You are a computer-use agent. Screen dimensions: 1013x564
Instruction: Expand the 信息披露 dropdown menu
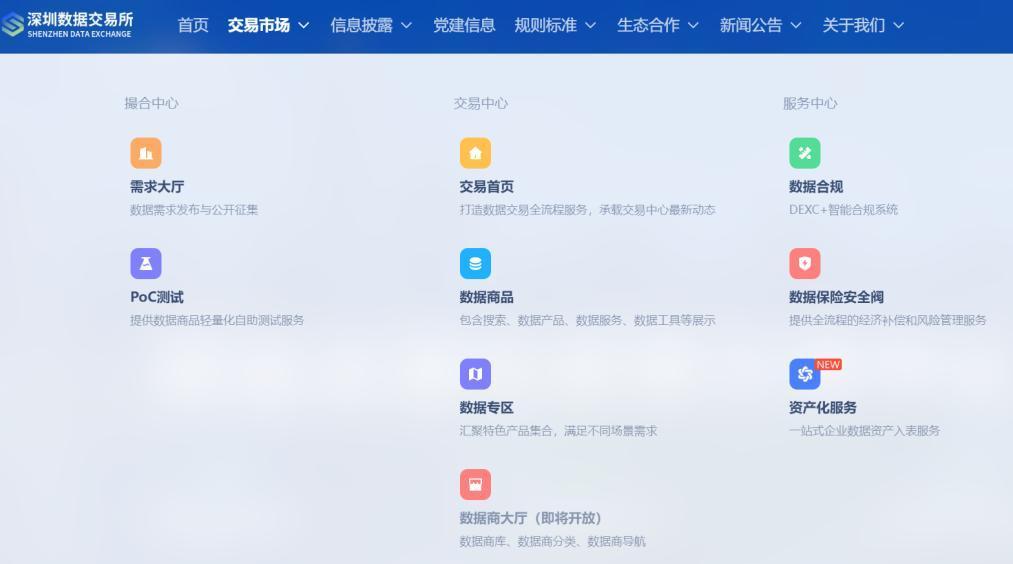tap(371, 25)
